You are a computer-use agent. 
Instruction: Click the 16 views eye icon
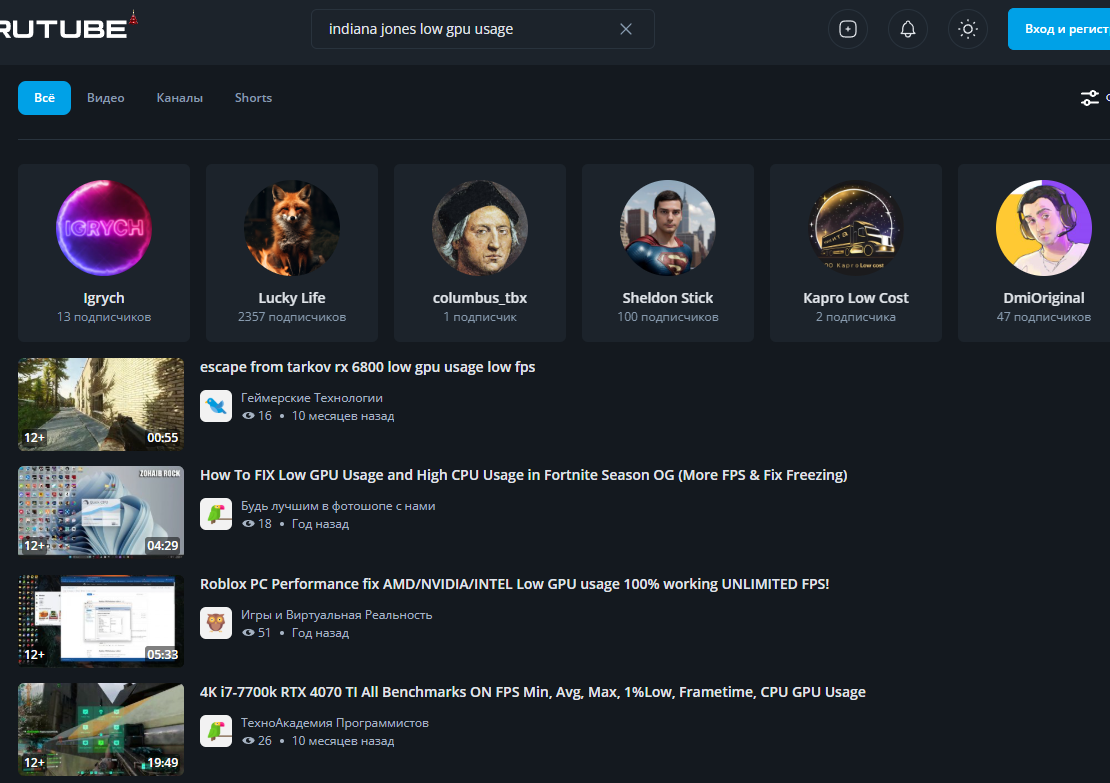coord(248,416)
